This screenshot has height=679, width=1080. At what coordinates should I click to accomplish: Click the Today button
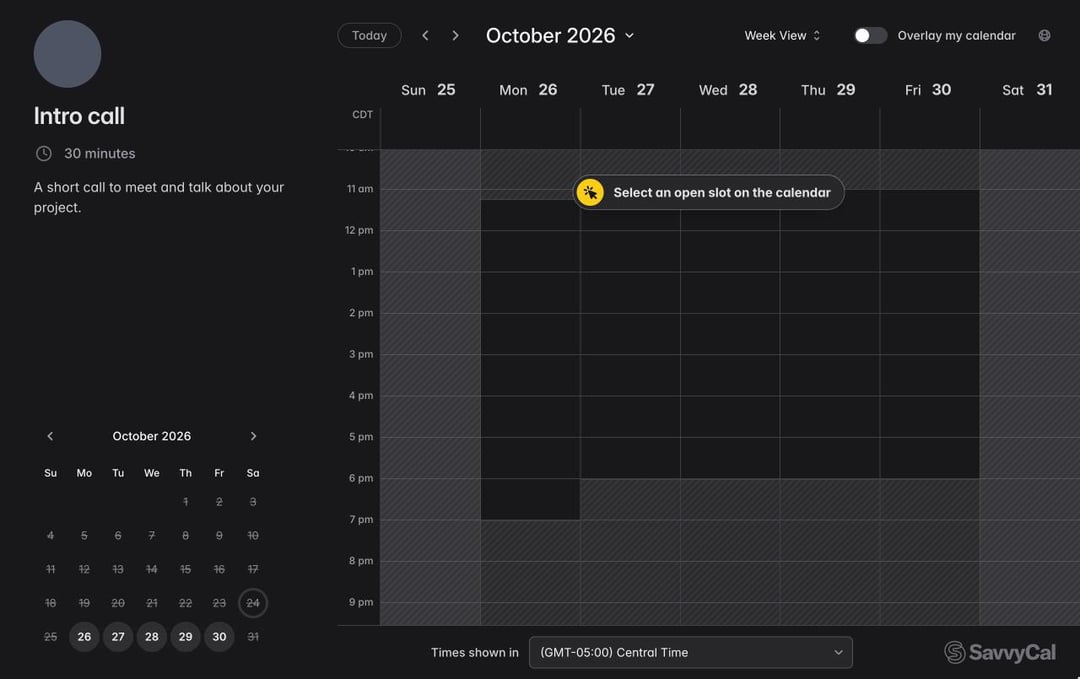(369, 35)
